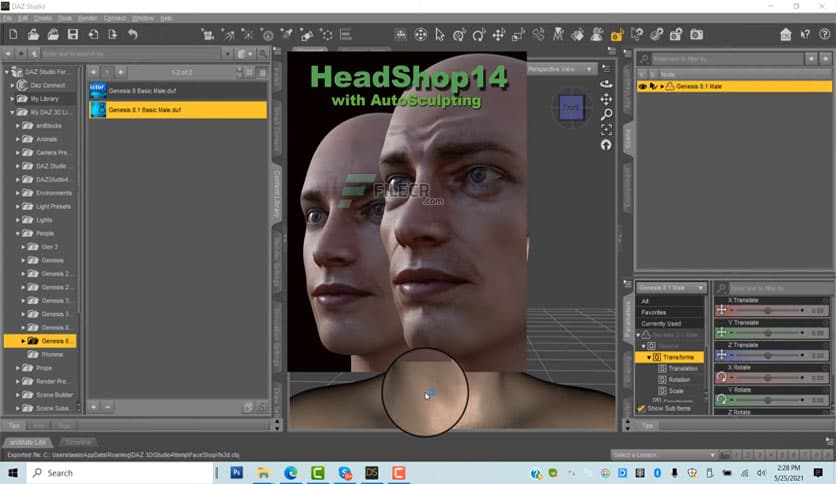Select the Translate four-arrow tool in toolbar
This screenshot has width=836, height=484.
click(499, 35)
